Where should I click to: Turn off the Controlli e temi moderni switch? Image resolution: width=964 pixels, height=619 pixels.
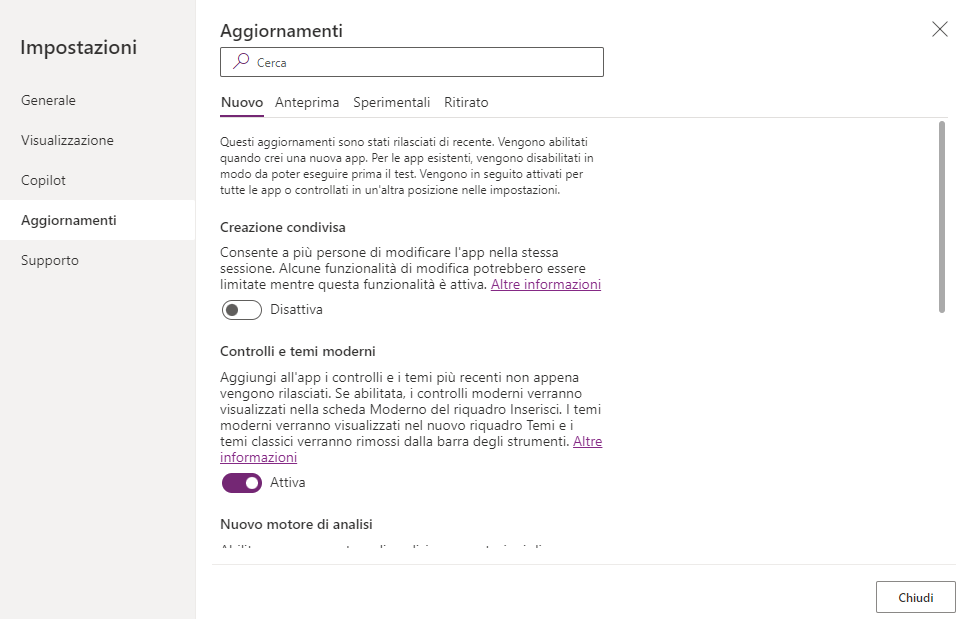coord(241,482)
